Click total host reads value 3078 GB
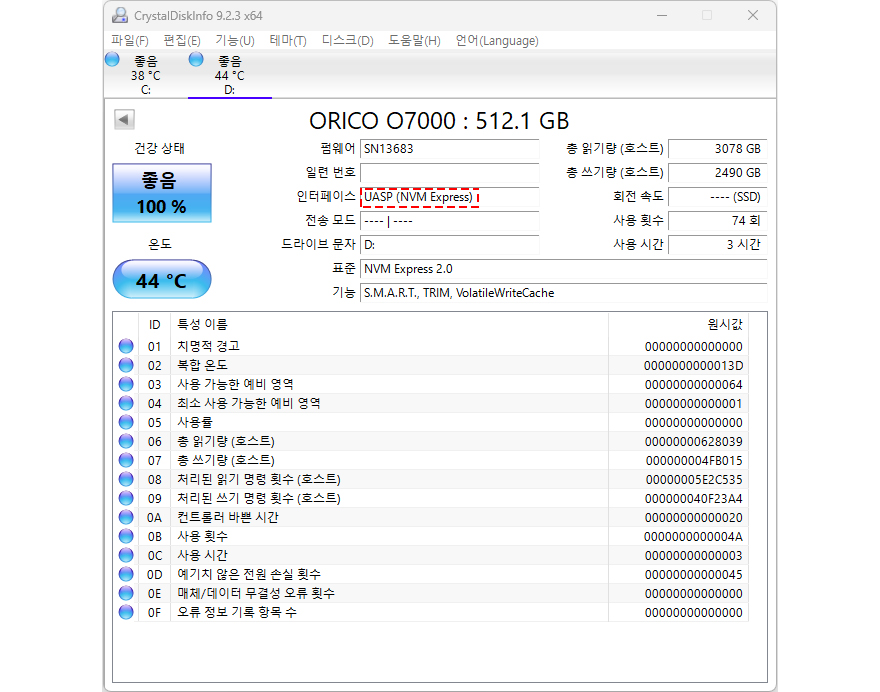This screenshot has height=692, width=880. pyautogui.click(x=717, y=149)
